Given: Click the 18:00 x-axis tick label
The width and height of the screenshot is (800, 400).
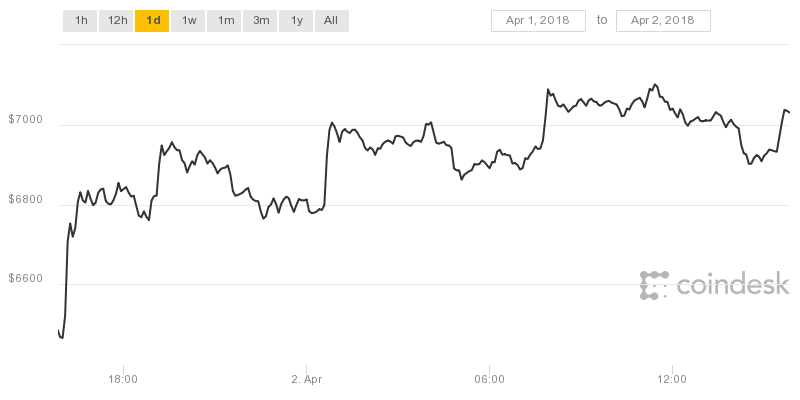Looking at the screenshot, I should [122, 379].
